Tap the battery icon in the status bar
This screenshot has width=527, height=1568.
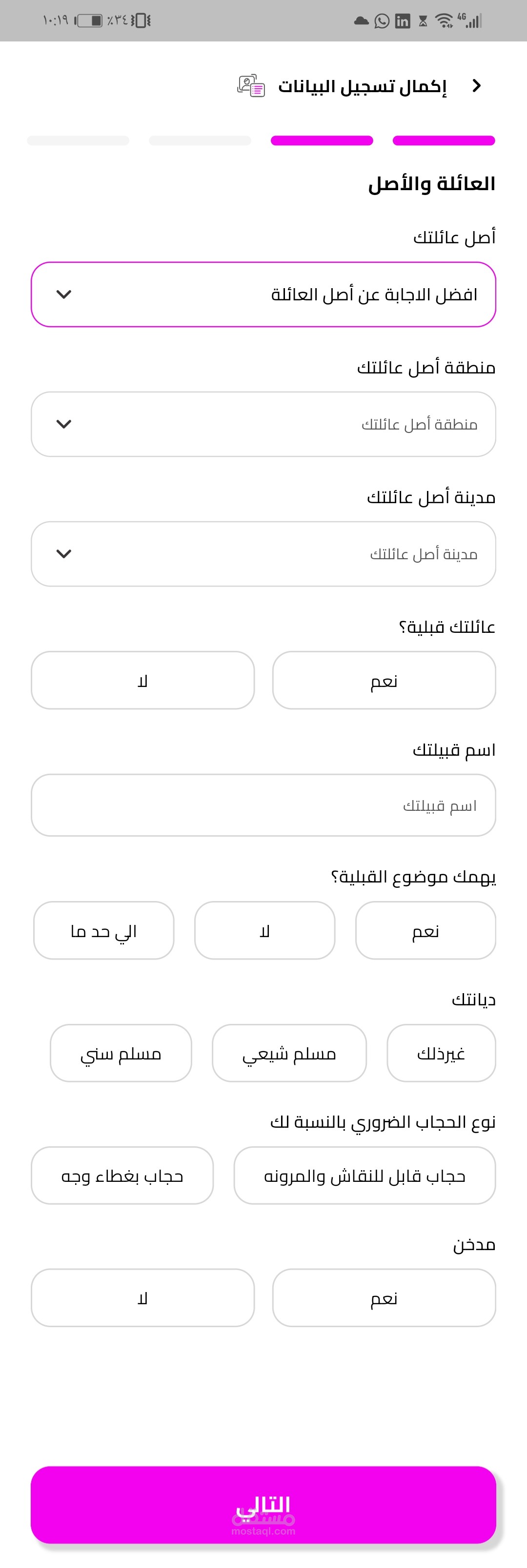click(89, 20)
